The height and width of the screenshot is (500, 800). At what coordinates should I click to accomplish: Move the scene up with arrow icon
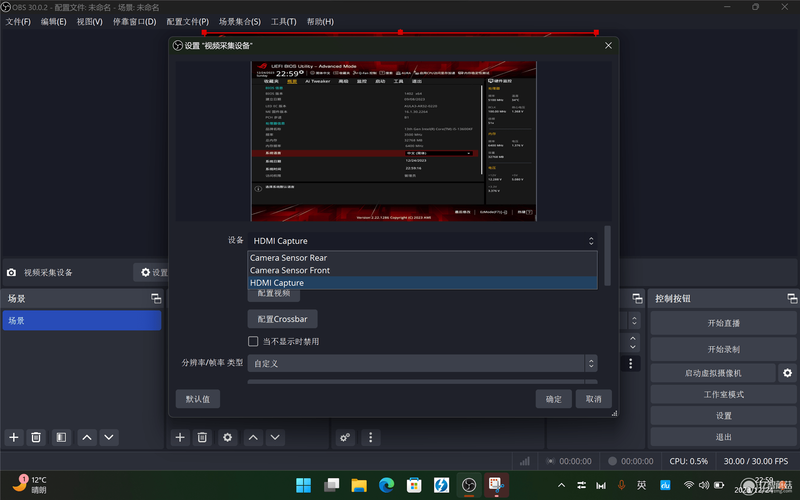87,437
